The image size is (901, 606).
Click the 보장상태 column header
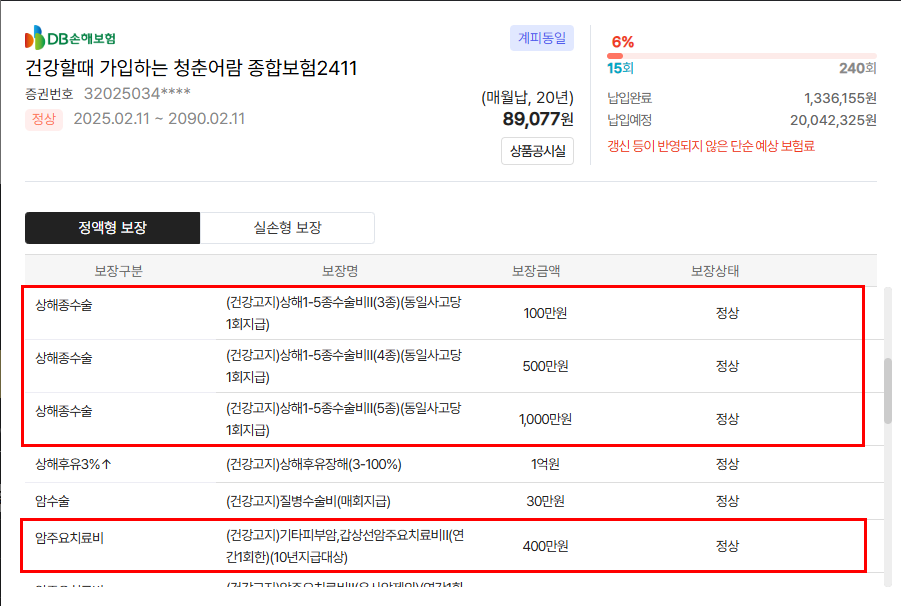[715, 271]
